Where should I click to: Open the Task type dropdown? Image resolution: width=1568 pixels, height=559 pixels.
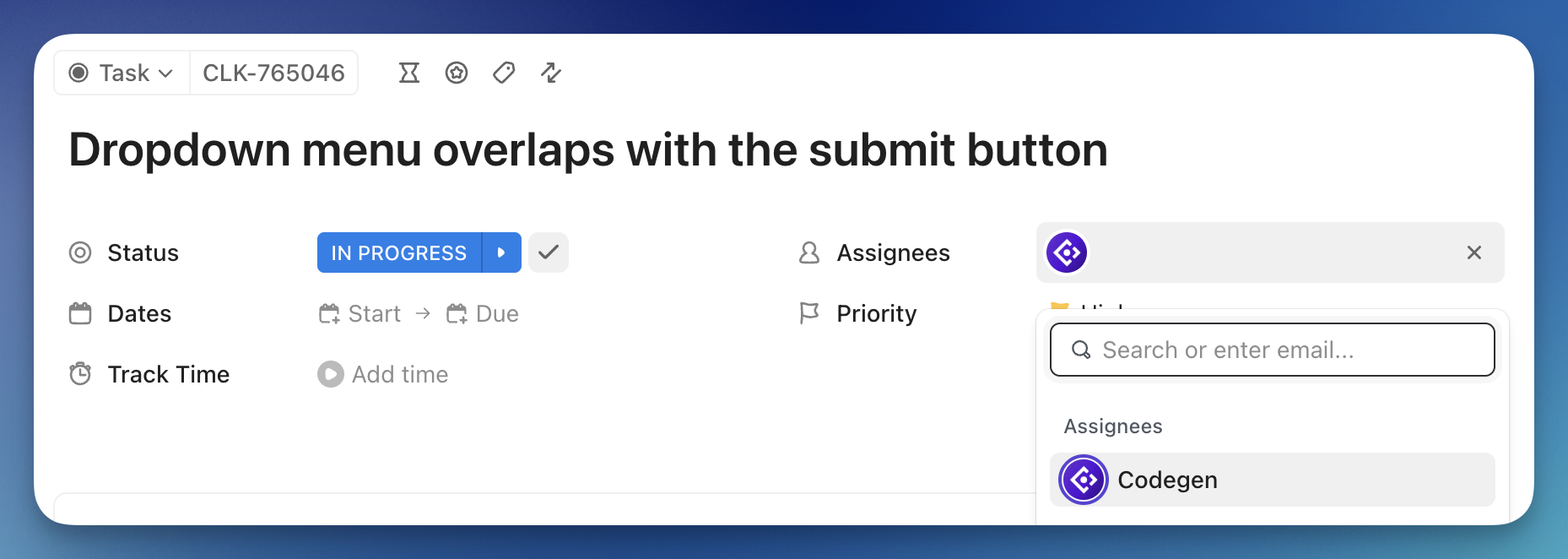(121, 73)
